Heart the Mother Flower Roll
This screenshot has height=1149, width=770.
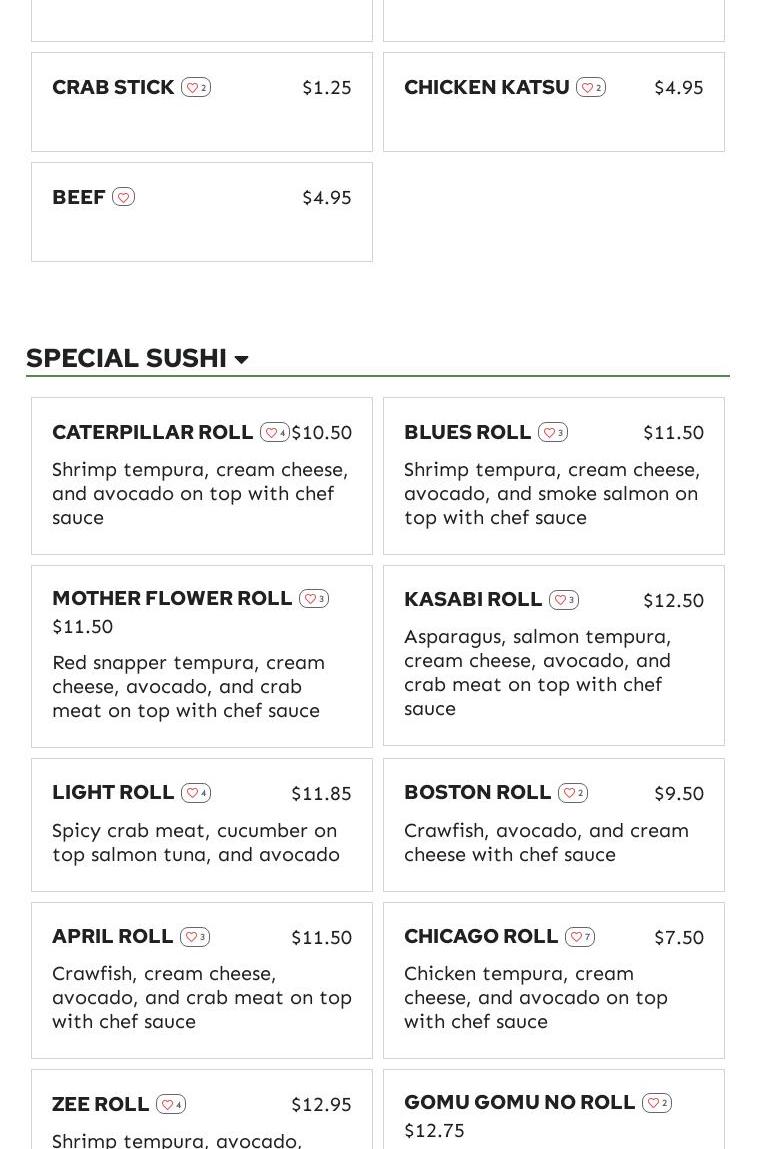(x=313, y=599)
